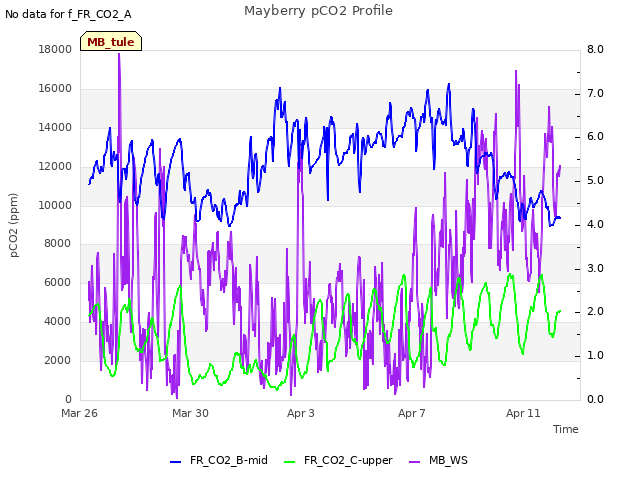Click the 12000 left axis value
Screen dimensions: 640x480
pos(55,166)
